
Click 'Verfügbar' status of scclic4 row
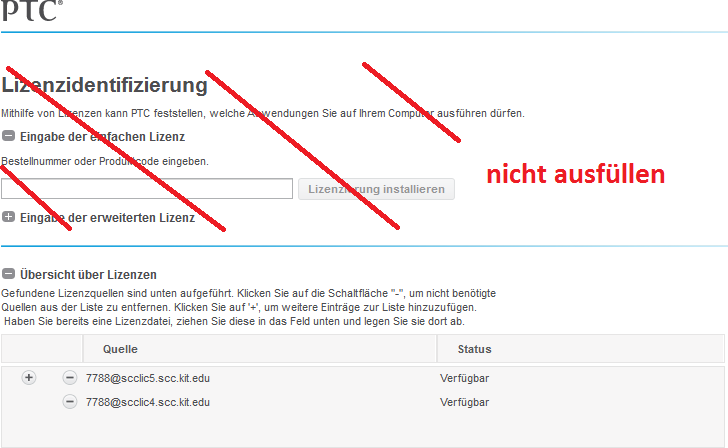(464, 402)
